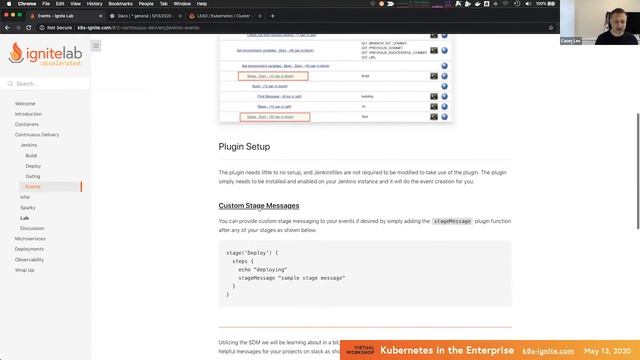Screen dimensions: 640x360
Task: Click the browser address bar URL
Action: tap(138, 28)
